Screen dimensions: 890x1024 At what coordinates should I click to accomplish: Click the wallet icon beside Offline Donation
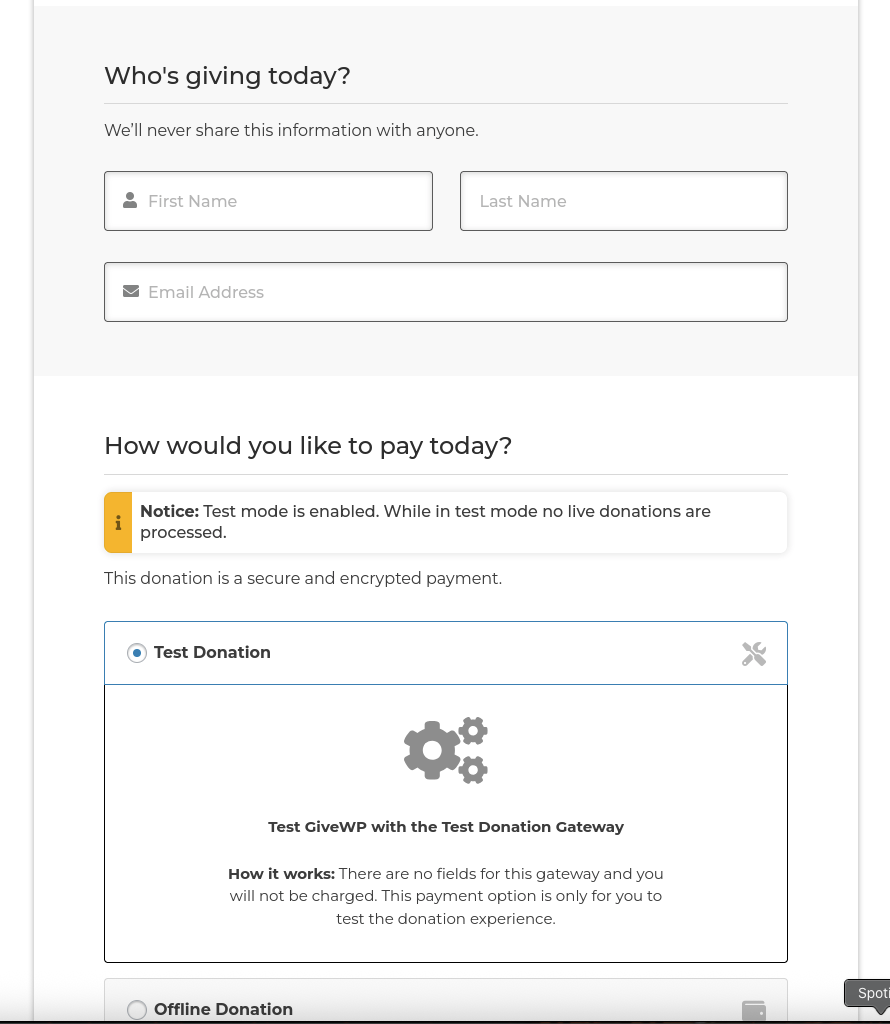[754, 1010]
